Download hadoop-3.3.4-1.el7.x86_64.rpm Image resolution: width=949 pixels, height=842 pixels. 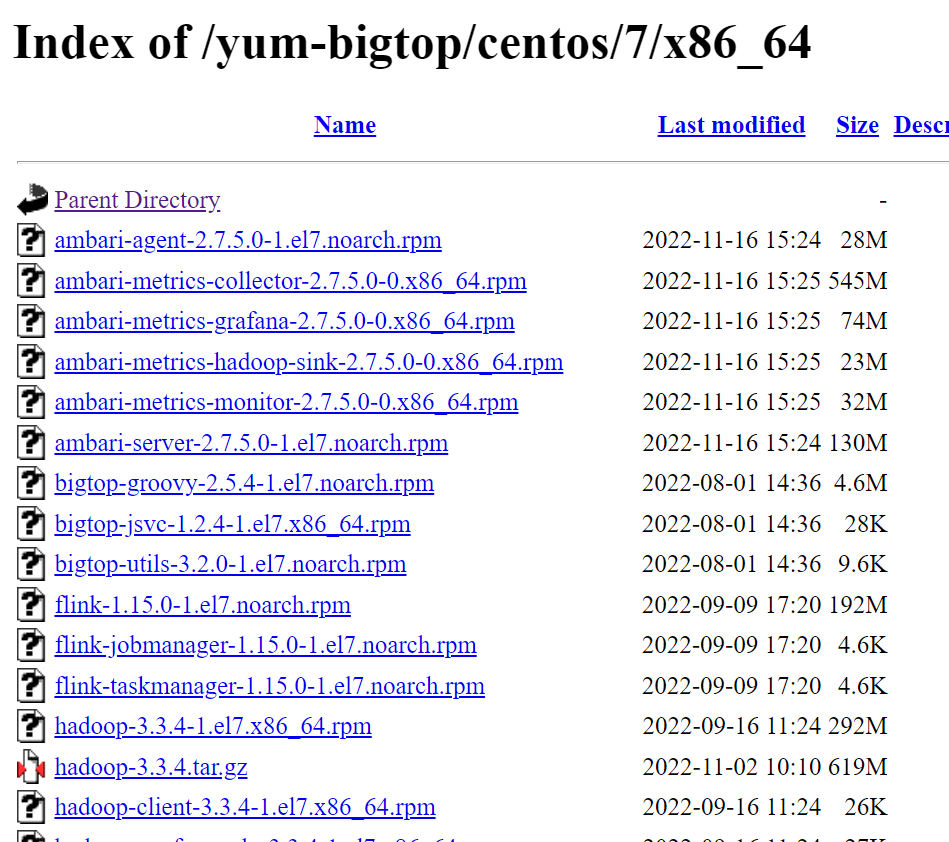coord(213,726)
